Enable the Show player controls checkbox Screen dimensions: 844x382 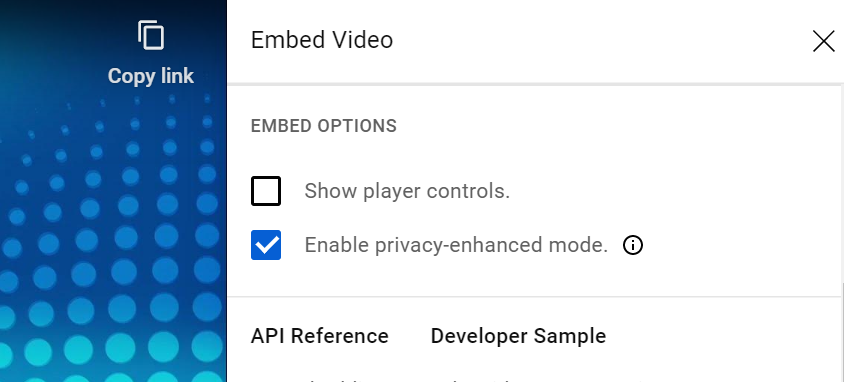(x=266, y=191)
